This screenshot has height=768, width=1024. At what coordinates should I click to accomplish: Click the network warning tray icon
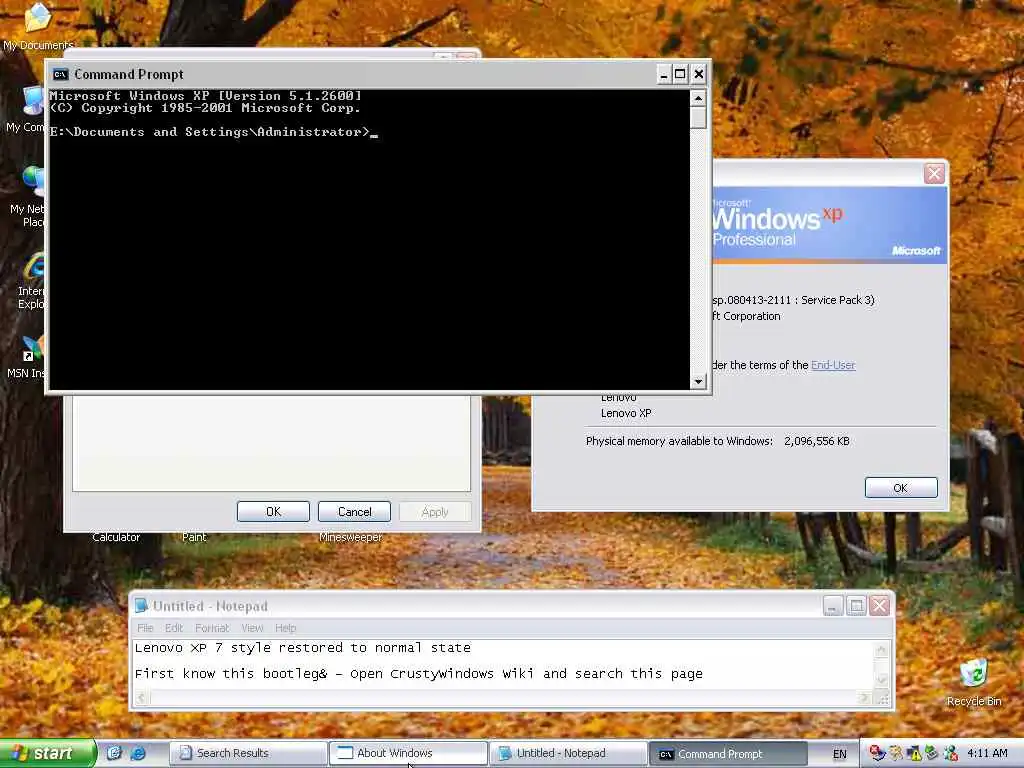(914, 753)
